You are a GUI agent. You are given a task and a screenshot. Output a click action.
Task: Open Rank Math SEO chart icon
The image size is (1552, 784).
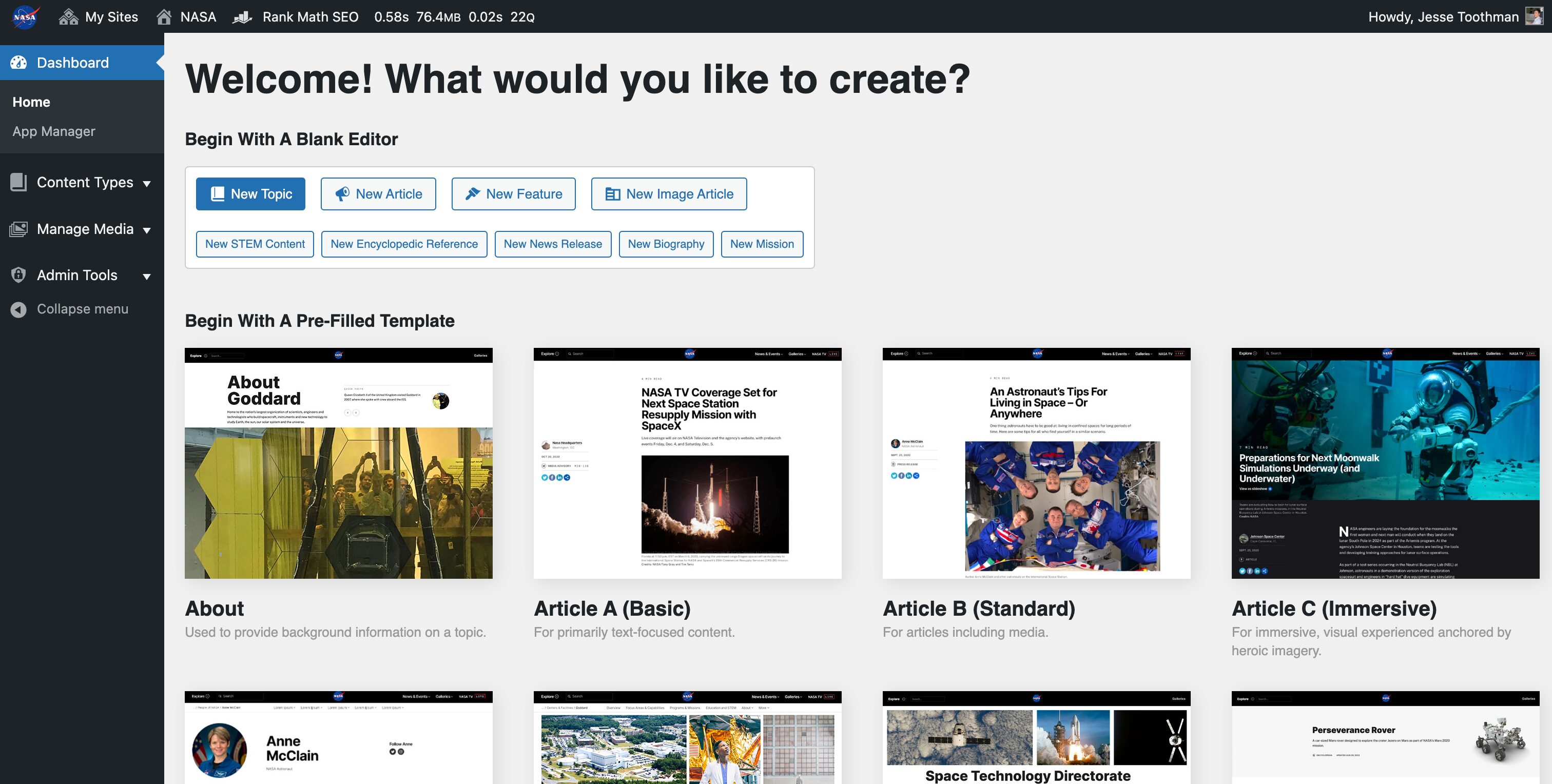pyautogui.click(x=242, y=17)
